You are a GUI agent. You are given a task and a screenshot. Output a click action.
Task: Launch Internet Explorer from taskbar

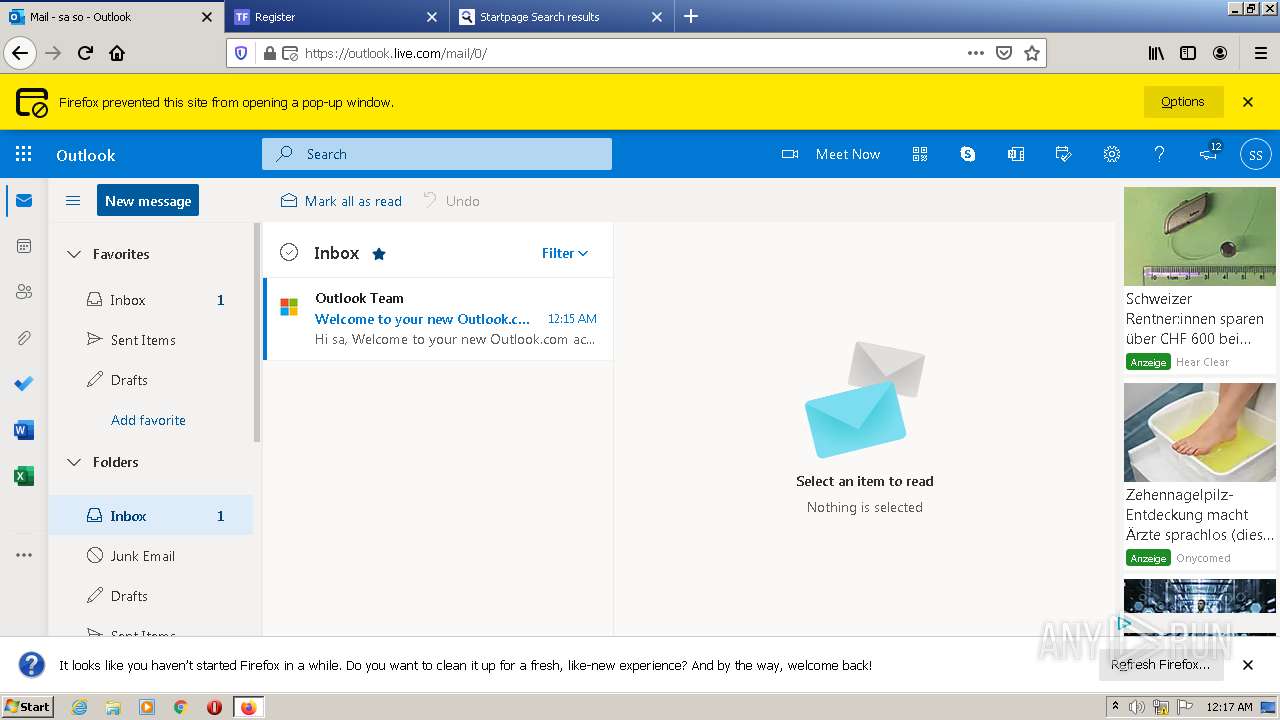[80, 707]
